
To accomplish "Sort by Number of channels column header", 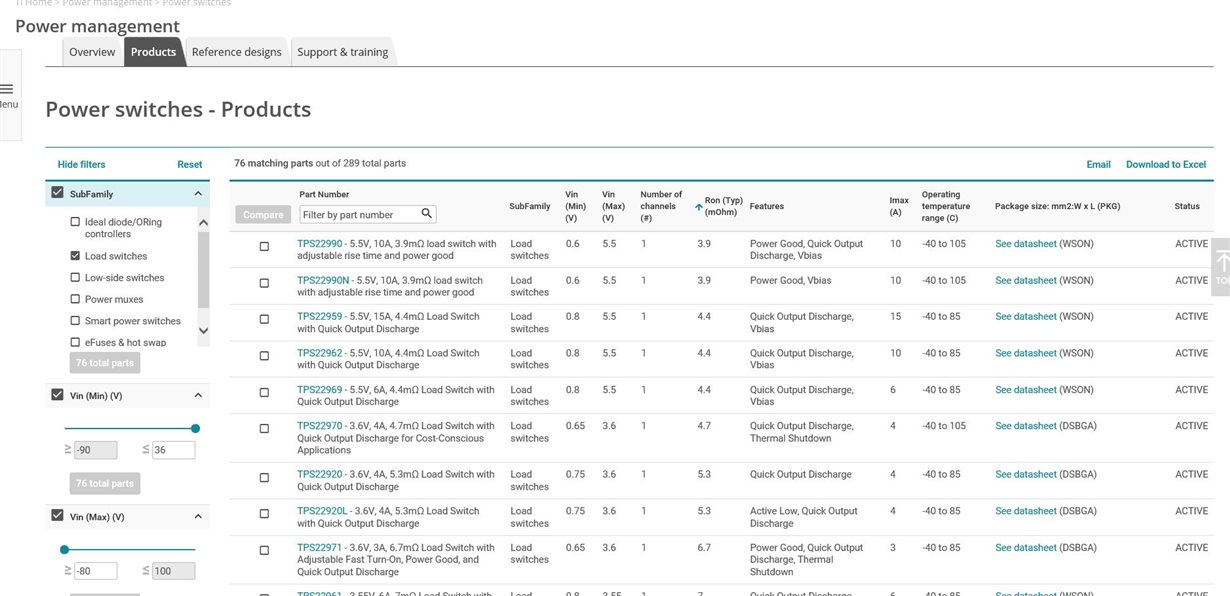I will point(661,206).
